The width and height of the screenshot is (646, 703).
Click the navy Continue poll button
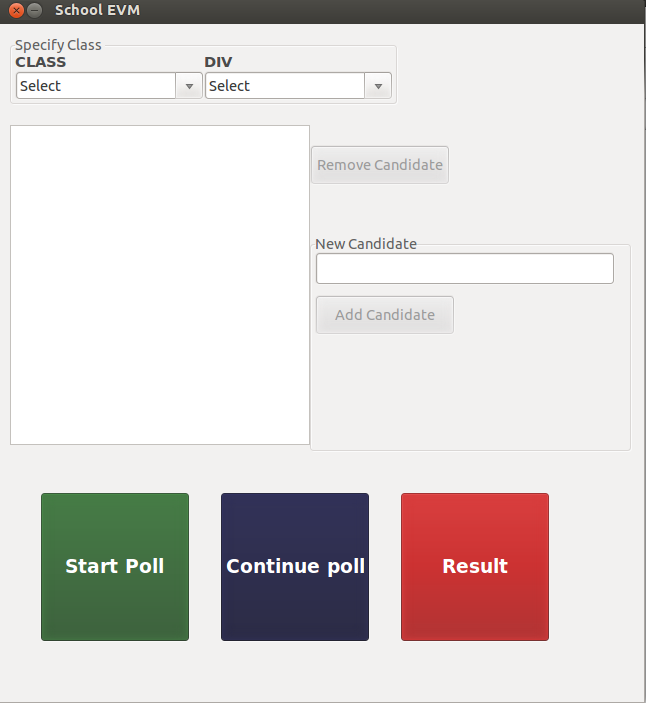[295, 566]
